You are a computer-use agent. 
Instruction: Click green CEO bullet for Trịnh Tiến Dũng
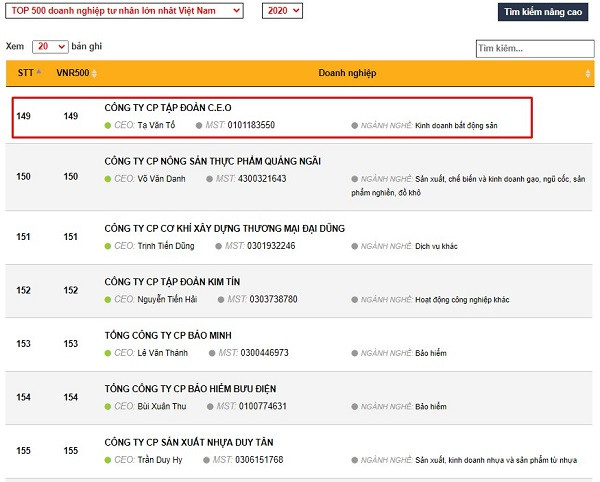click(108, 245)
